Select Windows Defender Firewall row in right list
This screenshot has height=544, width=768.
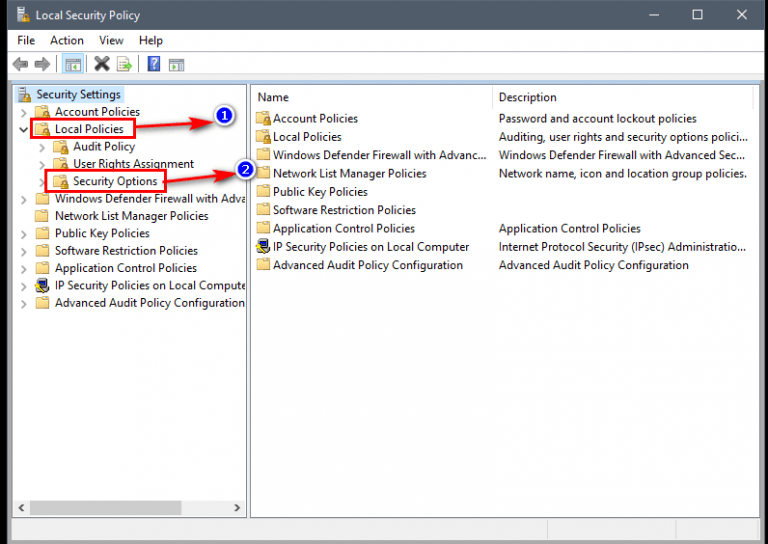[379, 155]
